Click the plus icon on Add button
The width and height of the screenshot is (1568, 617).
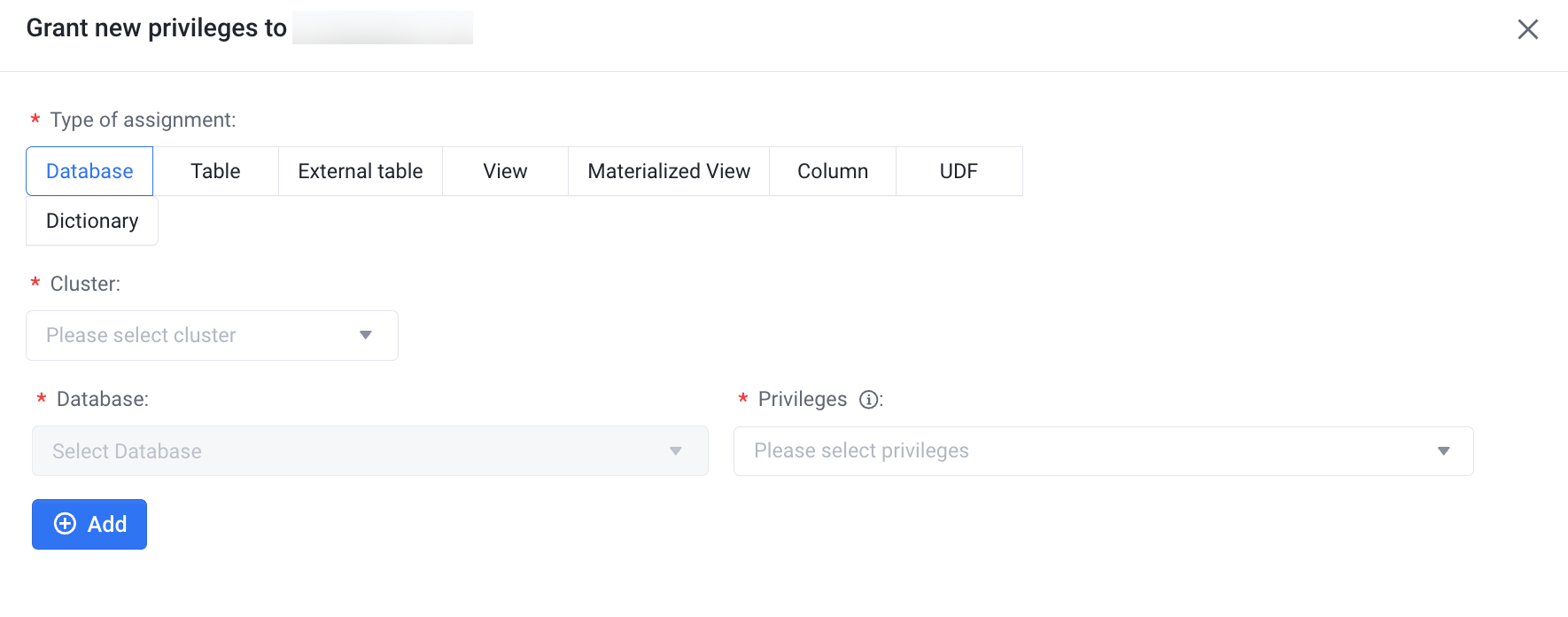pos(66,524)
